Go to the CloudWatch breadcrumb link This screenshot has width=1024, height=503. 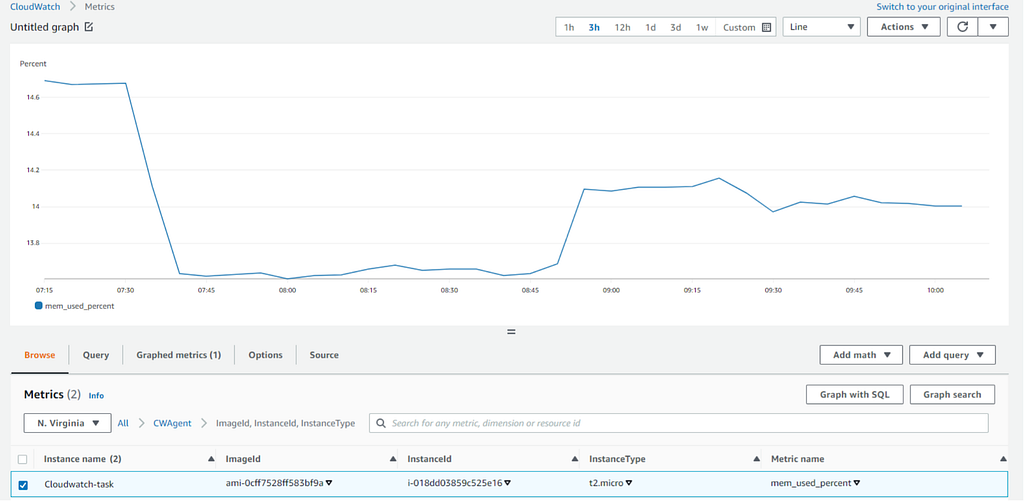tap(34, 7)
